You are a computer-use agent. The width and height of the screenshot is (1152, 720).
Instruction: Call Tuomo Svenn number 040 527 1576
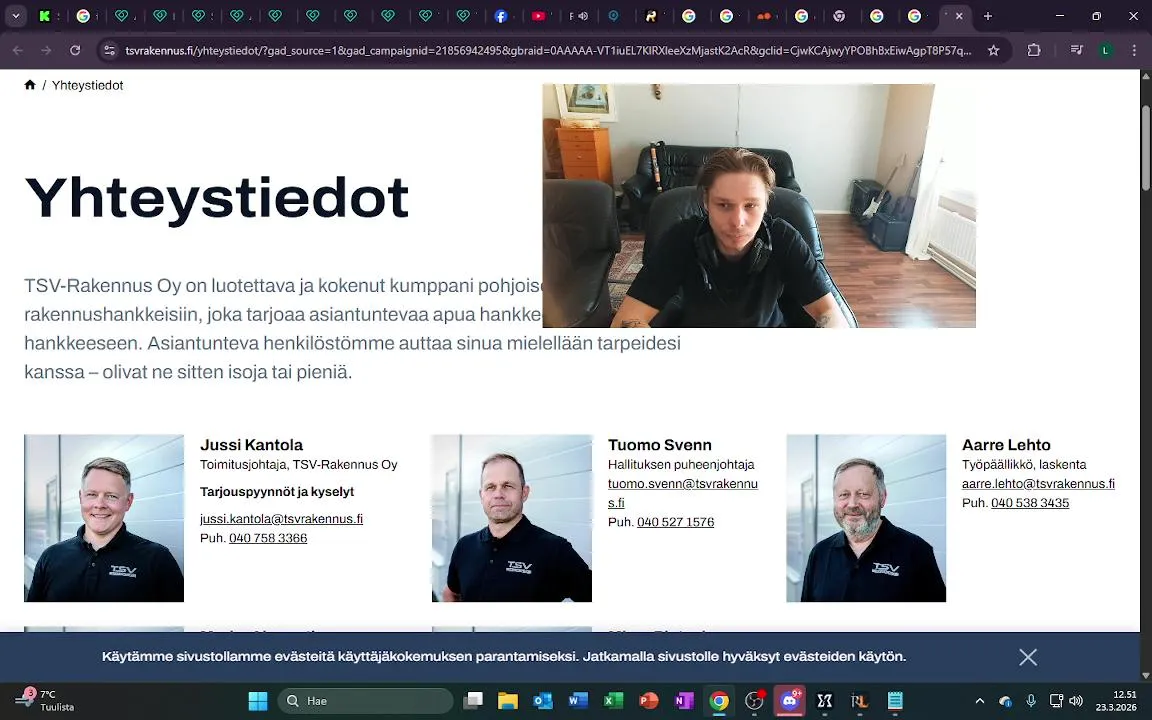pyautogui.click(x=675, y=522)
